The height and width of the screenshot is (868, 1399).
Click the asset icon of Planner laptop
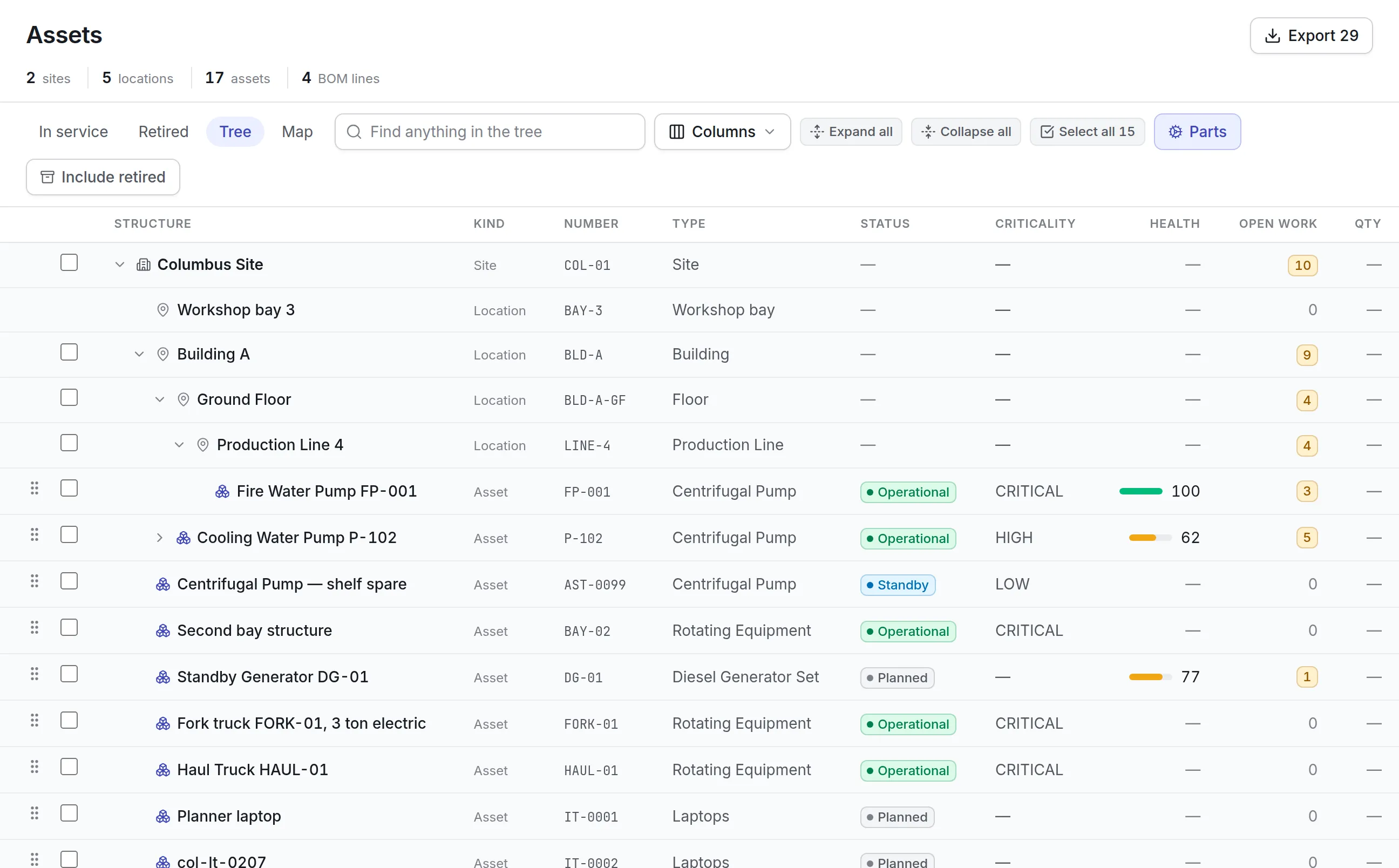coord(163,816)
